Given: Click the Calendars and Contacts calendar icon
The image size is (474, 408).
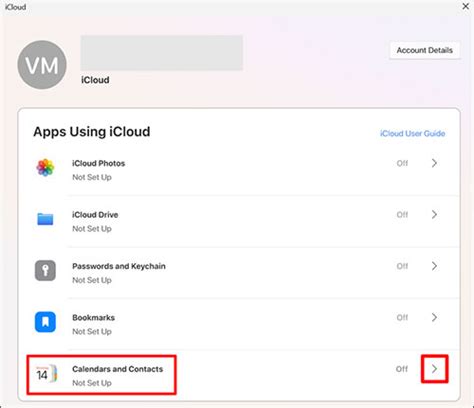Looking at the screenshot, I should (46, 374).
